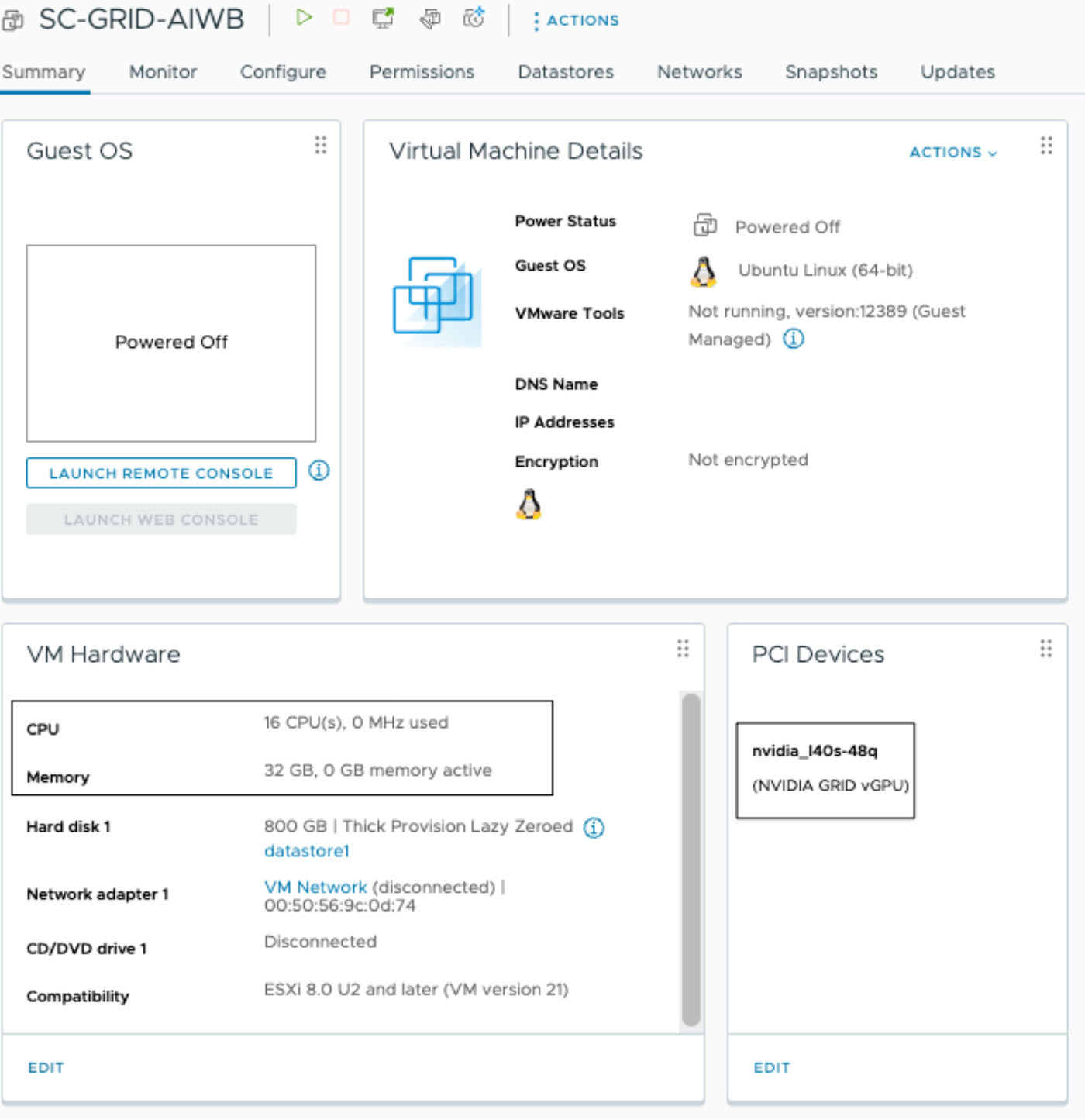Click the PCI Devices card drag handle
Viewport: 1085px width, 1120px height.
click(1045, 649)
